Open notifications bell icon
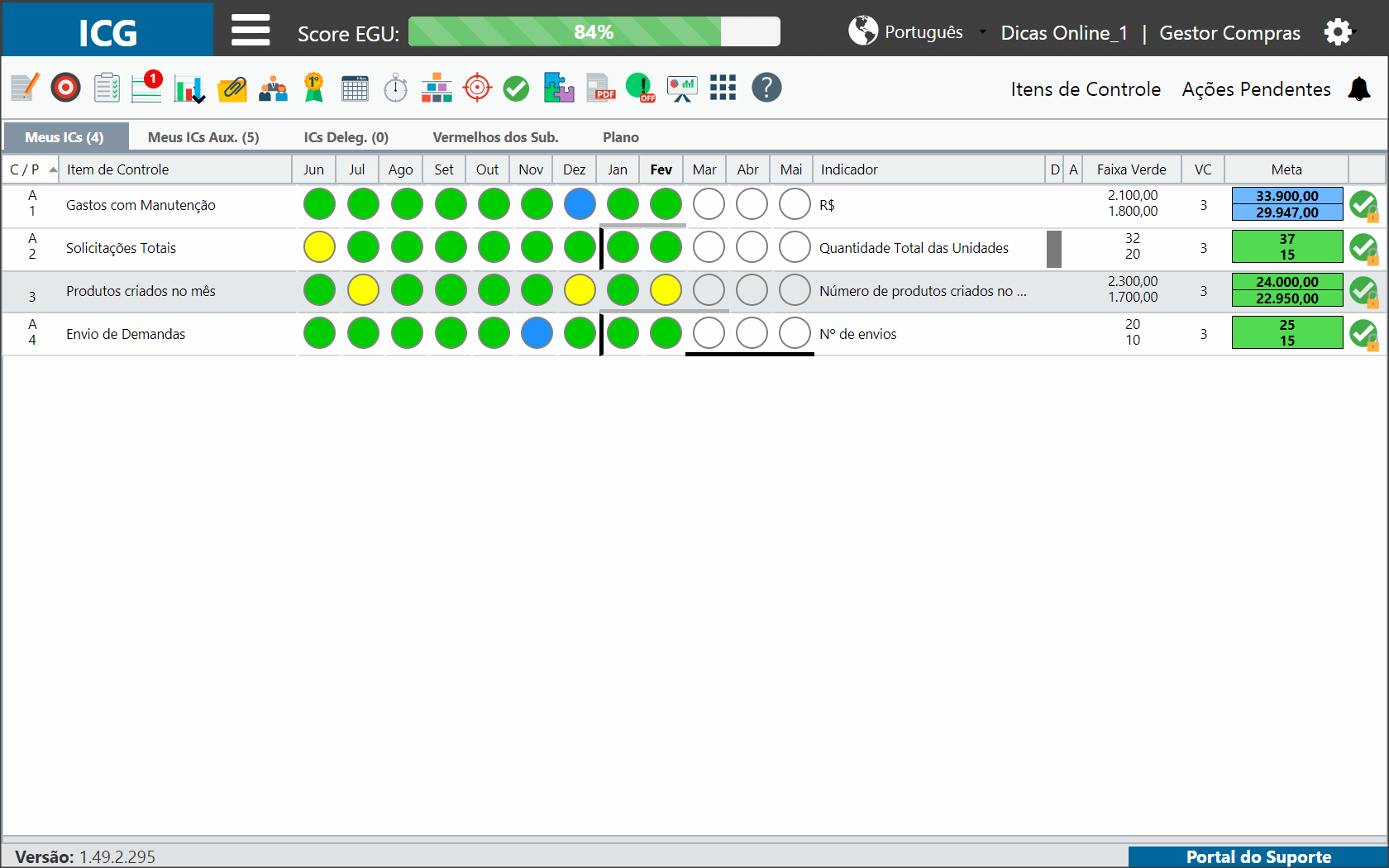This screenshot has height=868, width=1389. [1359, 88]
